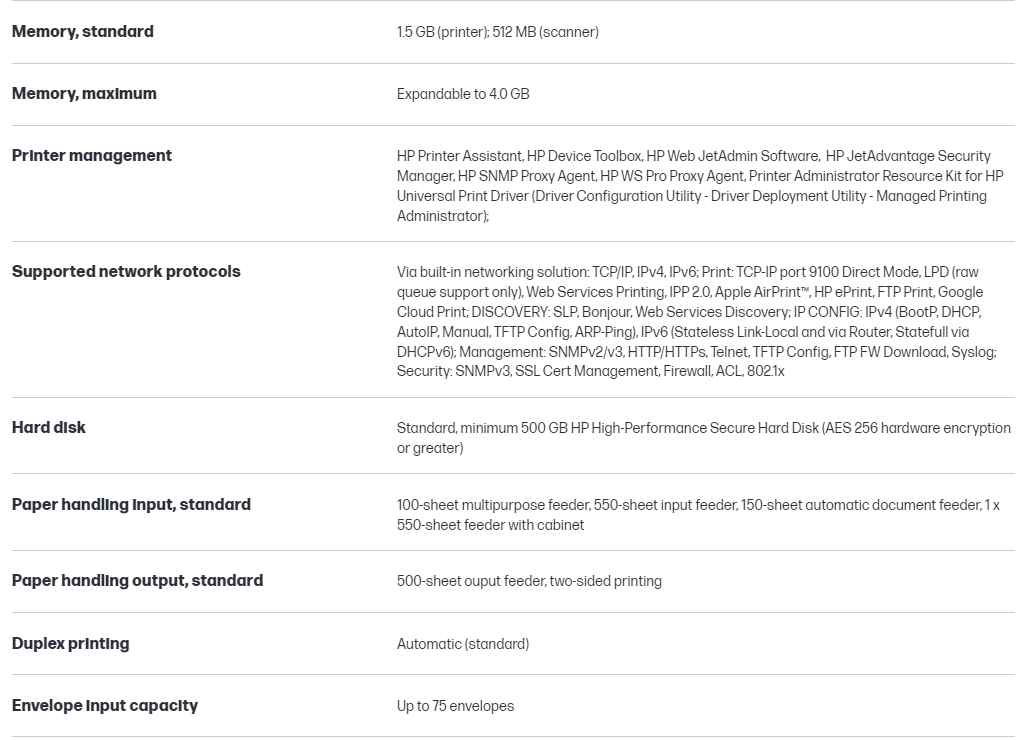This screenshot has height=740, width=1026.
Task: Click the 'Memory, standard' label
Action: point(83,32)
